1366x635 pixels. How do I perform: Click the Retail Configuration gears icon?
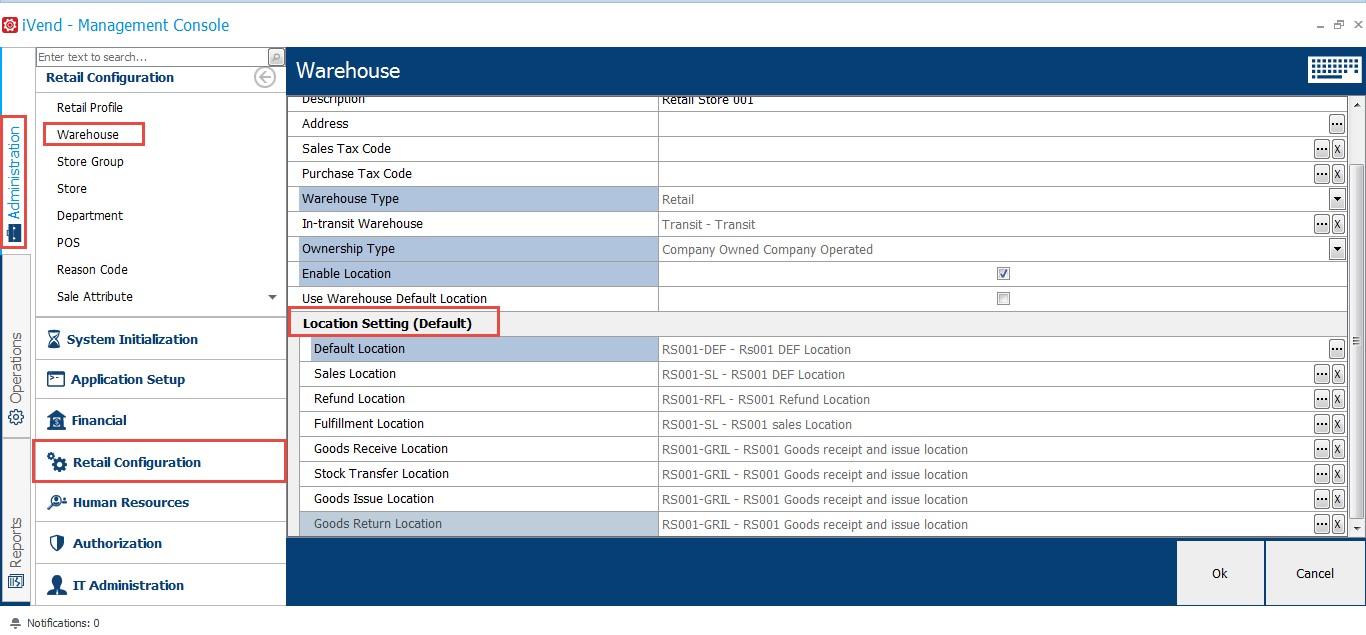(57, 462)
